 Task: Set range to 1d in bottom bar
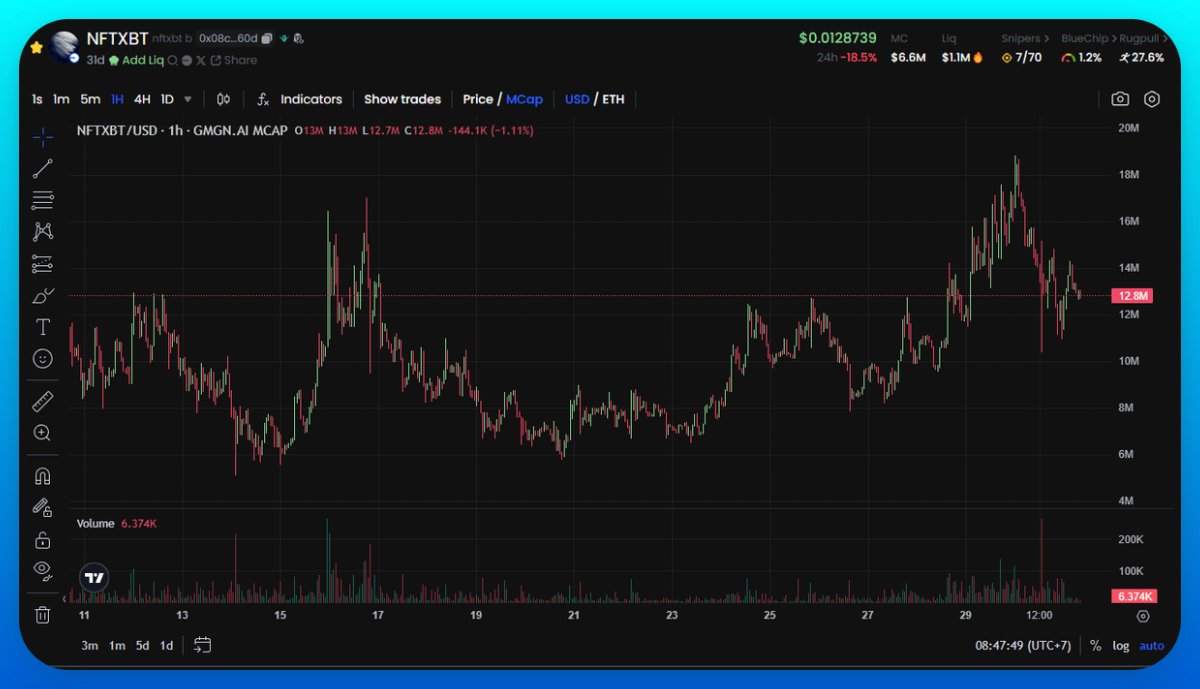167,645
